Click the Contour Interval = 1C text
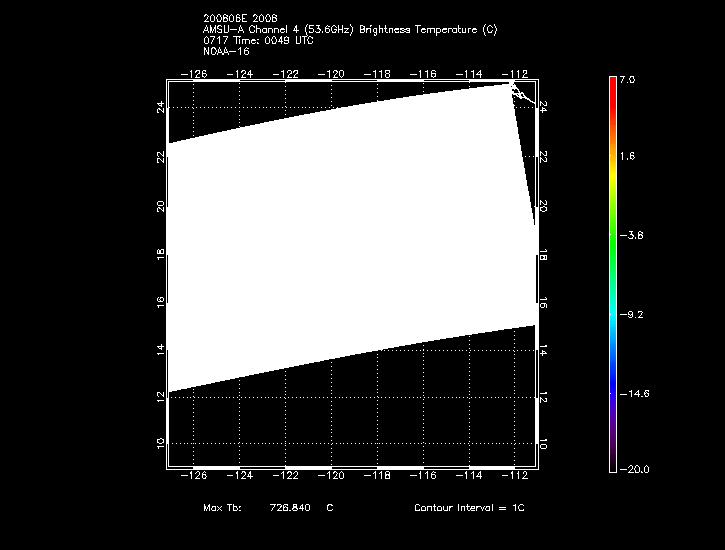The image size is (725, 550). (x=469, y=508)
